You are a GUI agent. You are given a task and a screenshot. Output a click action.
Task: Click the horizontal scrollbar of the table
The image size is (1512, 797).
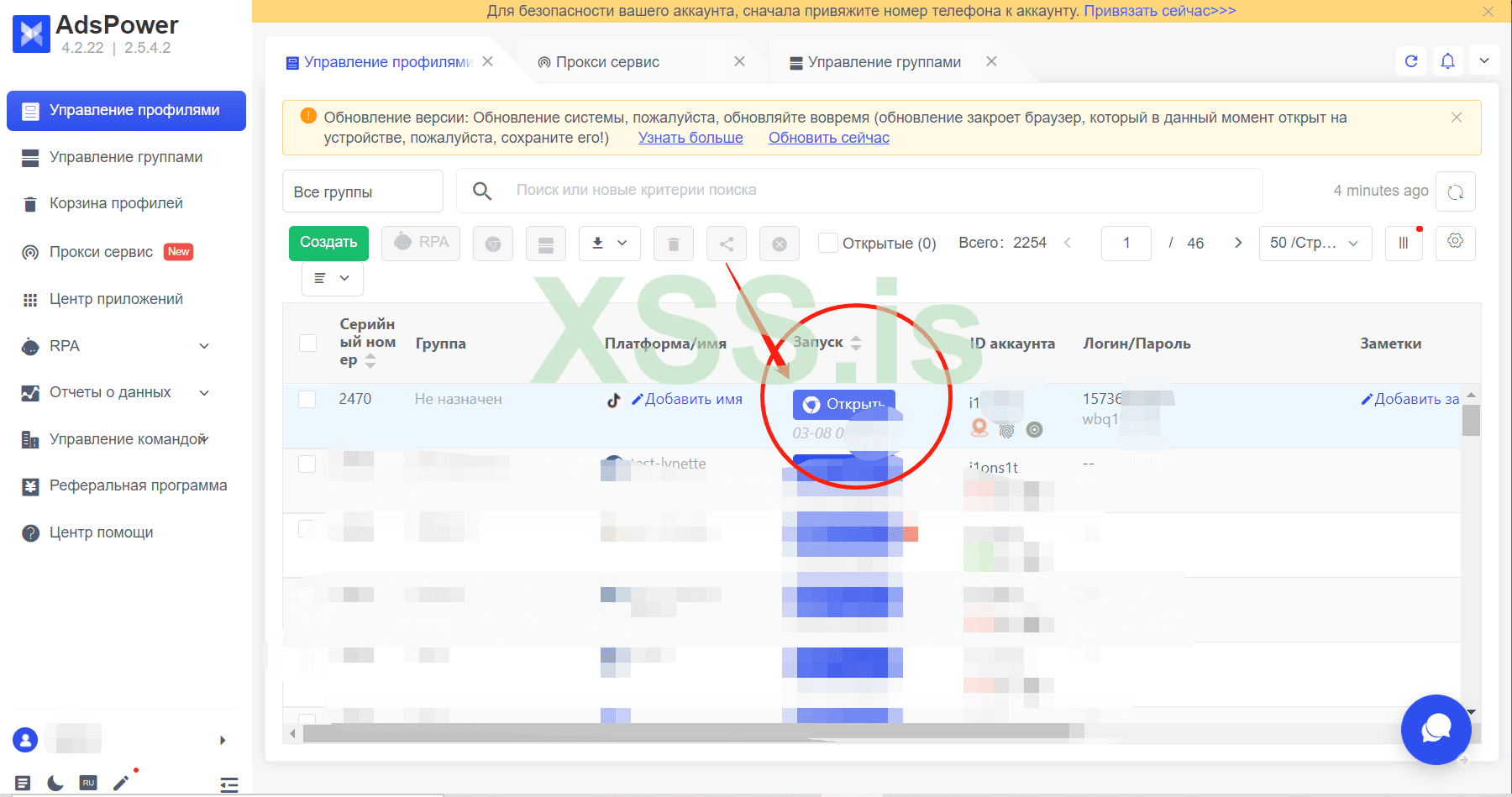[x=687, y=732]
